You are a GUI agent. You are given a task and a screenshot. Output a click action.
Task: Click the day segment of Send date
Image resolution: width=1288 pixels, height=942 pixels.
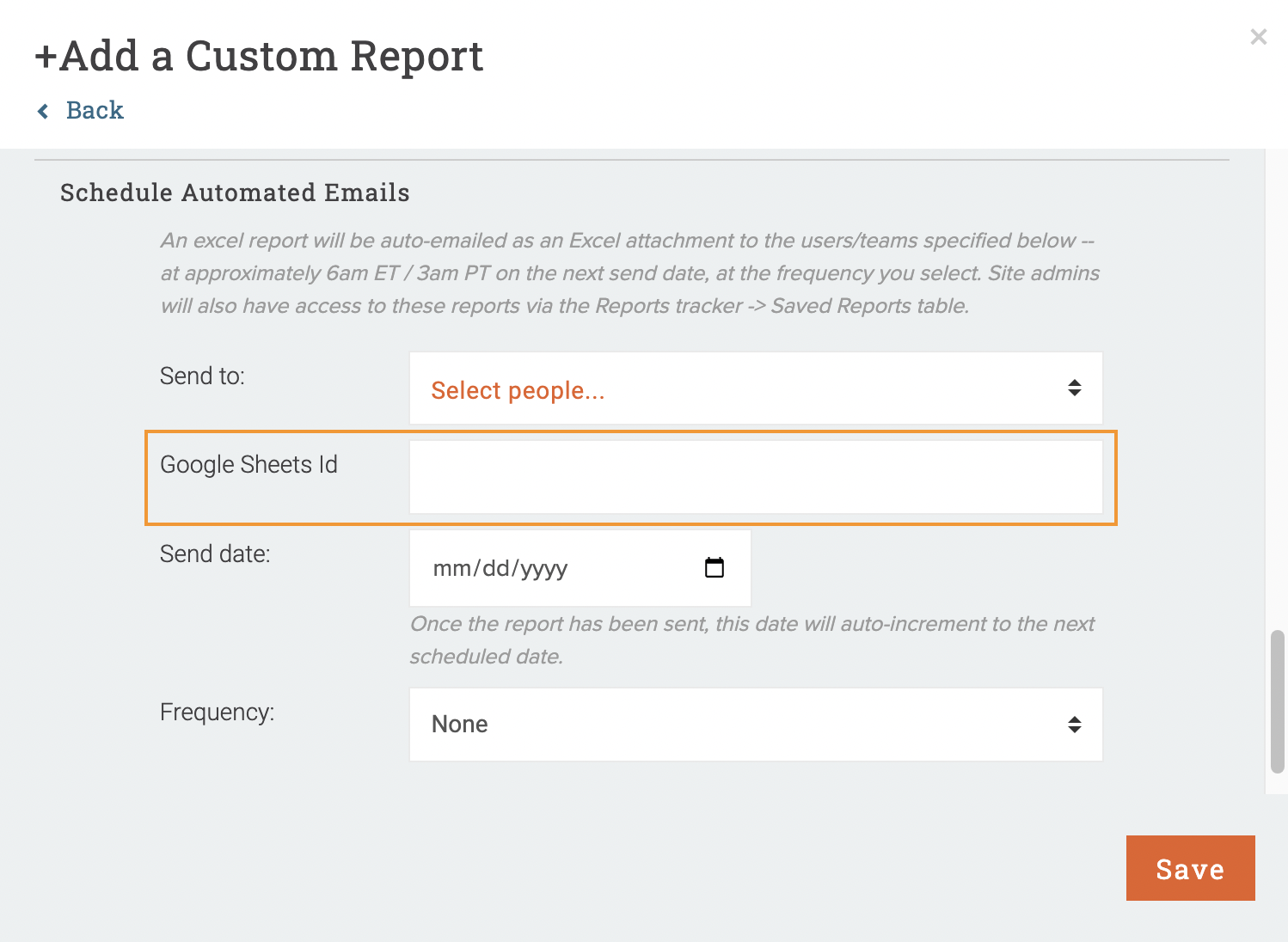click(x=496, y=569)
